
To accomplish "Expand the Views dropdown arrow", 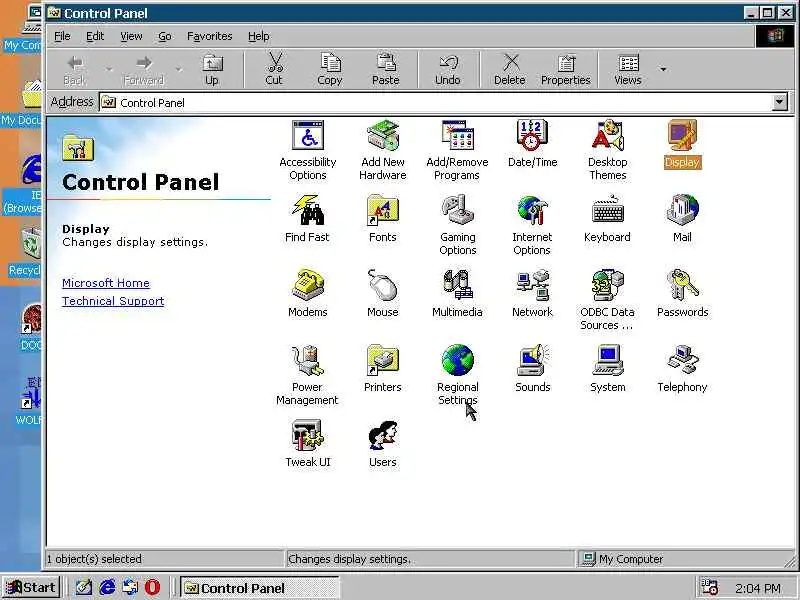I will coord(663,69).
